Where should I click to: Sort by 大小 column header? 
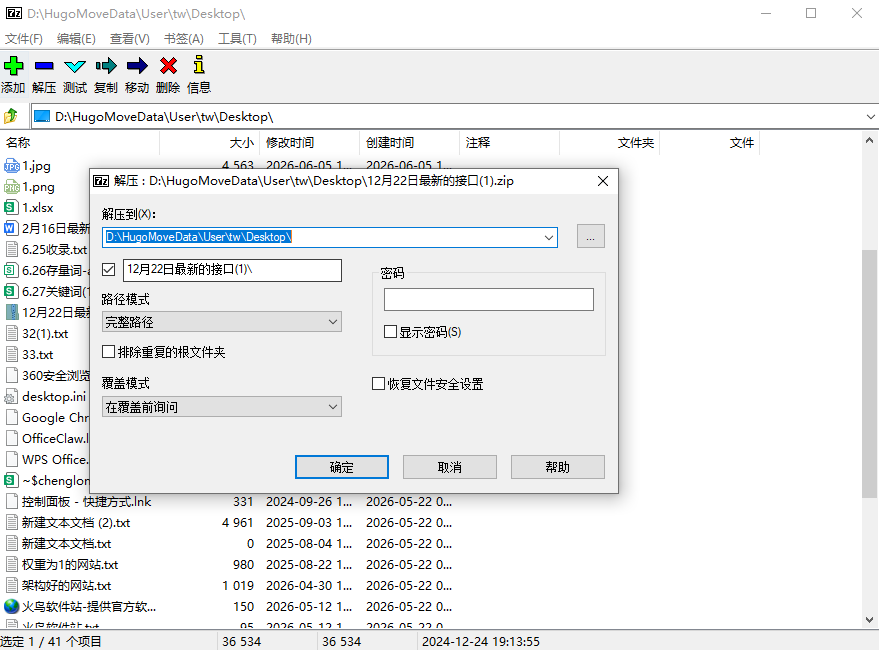210,142
